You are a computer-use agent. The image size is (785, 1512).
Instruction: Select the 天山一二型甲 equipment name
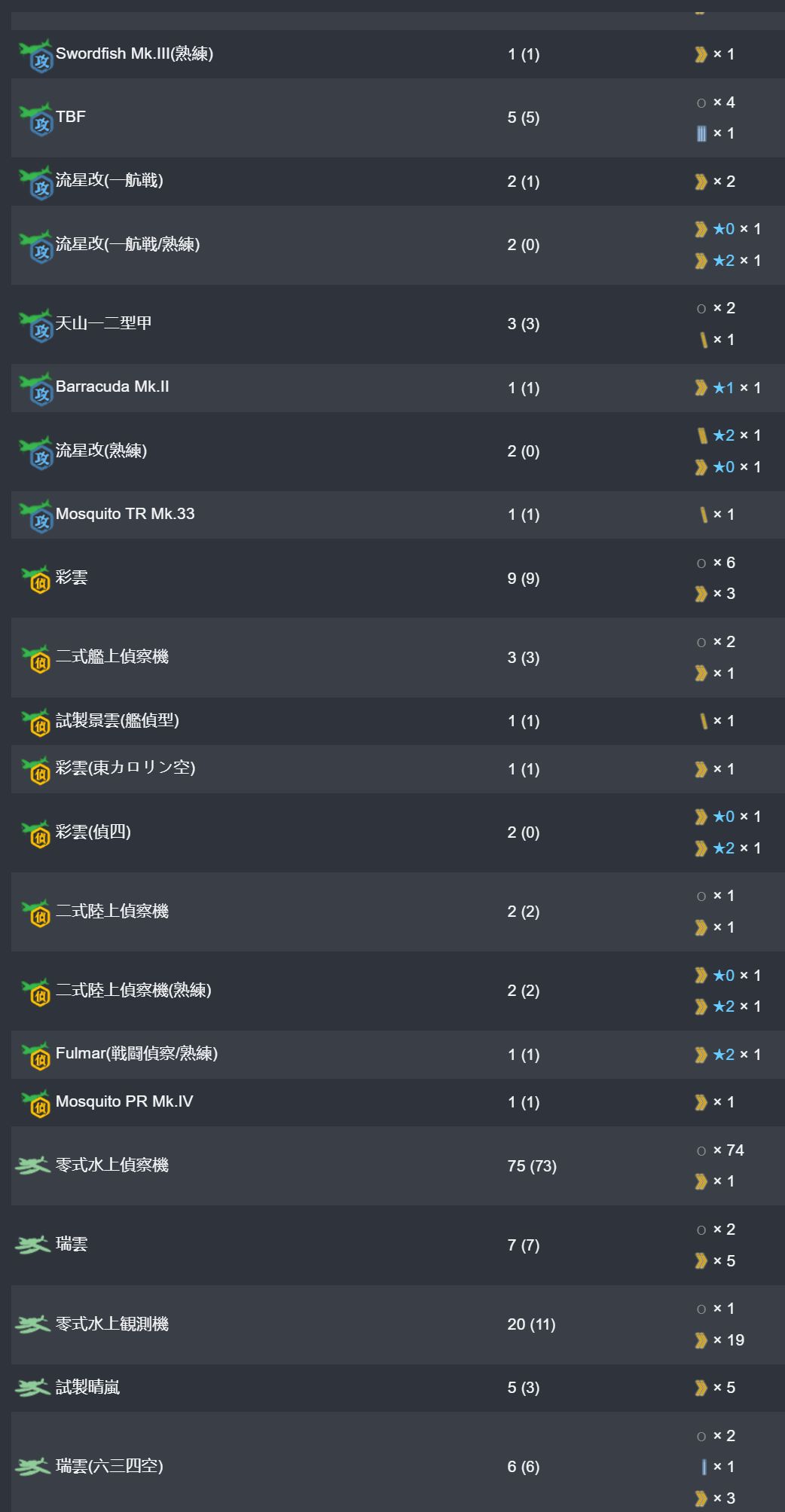tap(104, 323)
